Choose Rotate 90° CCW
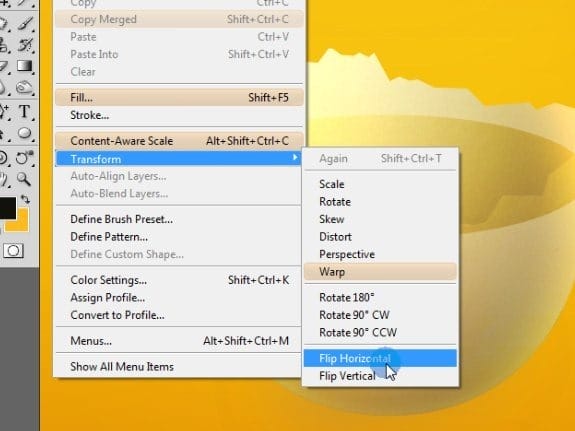This screenshot has height=431, width=575. point(380,332)
